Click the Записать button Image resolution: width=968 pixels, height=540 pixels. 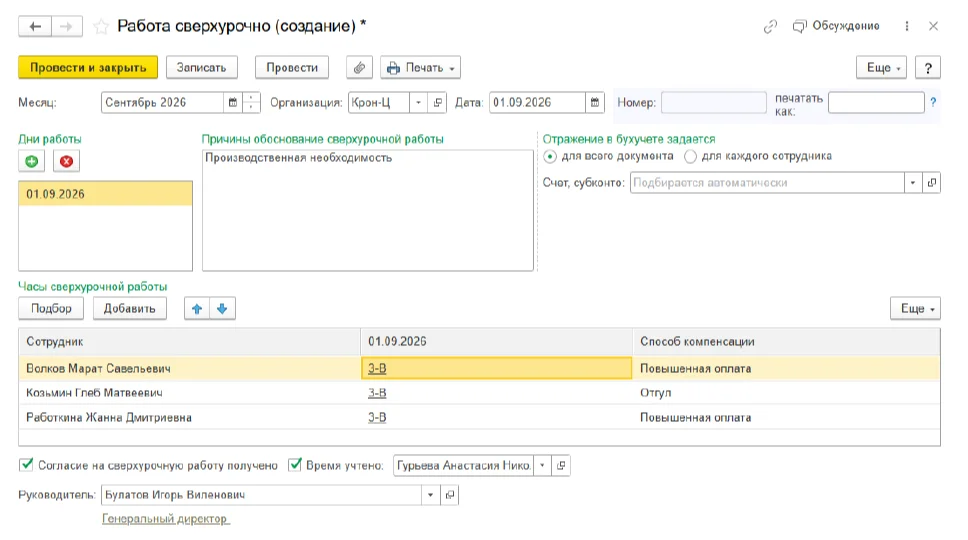pyautogui.click(x=201, y=67)
